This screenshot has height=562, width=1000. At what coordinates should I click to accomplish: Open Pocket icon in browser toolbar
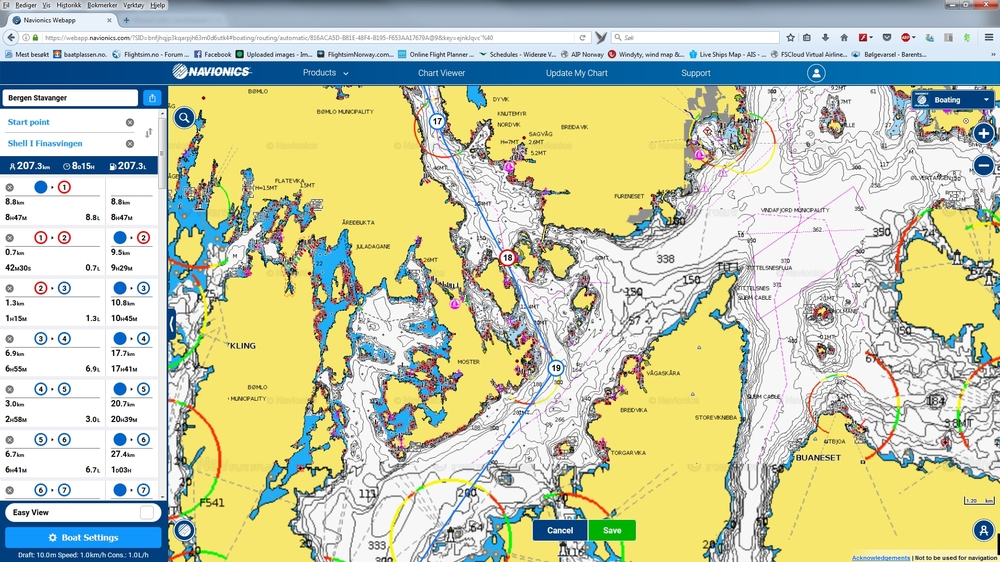point(886,38)
